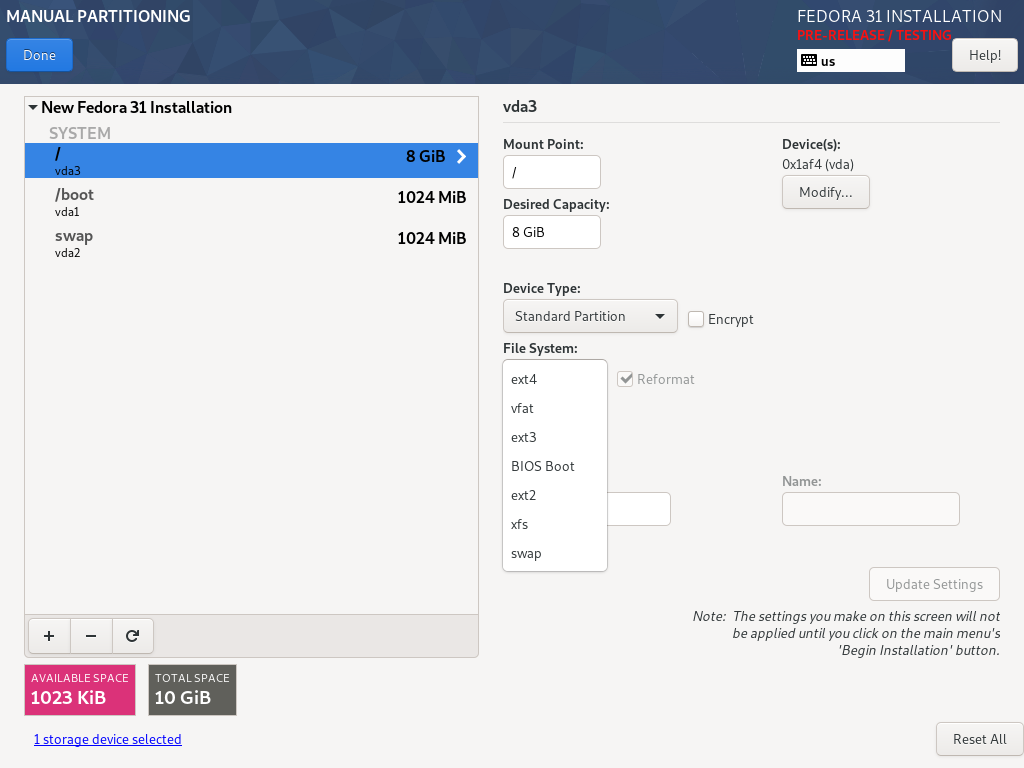Click the minus icon to remove partition
Image resolution: width=1024 pixels, height=768 pixels.
(91, 636)
